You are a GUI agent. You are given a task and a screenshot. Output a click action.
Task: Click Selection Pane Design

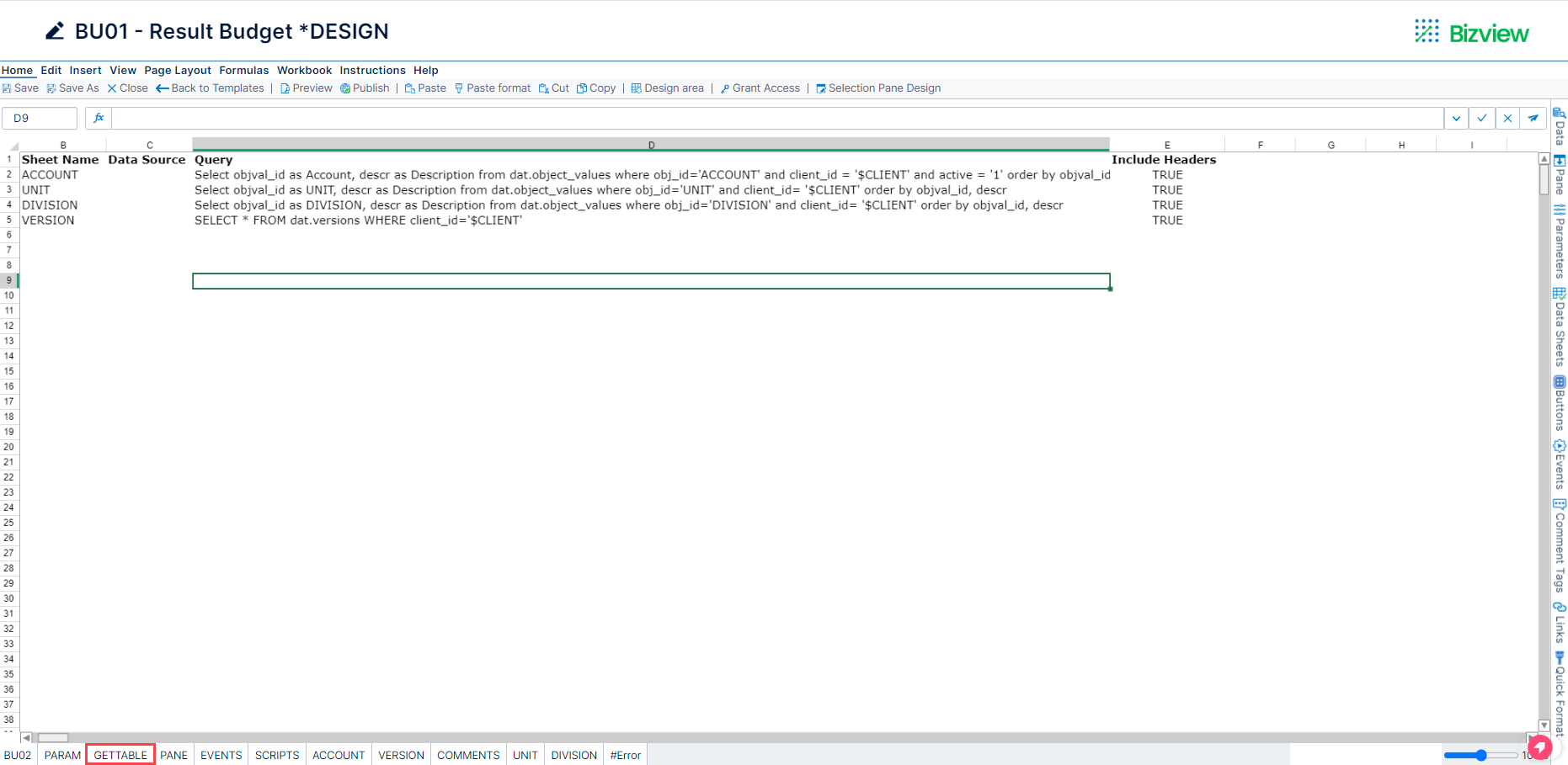[x=878, y=88]
